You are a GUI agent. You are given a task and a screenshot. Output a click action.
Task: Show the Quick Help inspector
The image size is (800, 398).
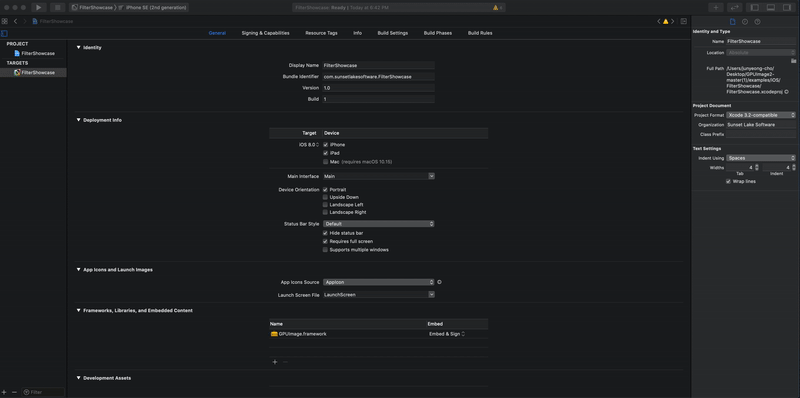pos(757,21)
